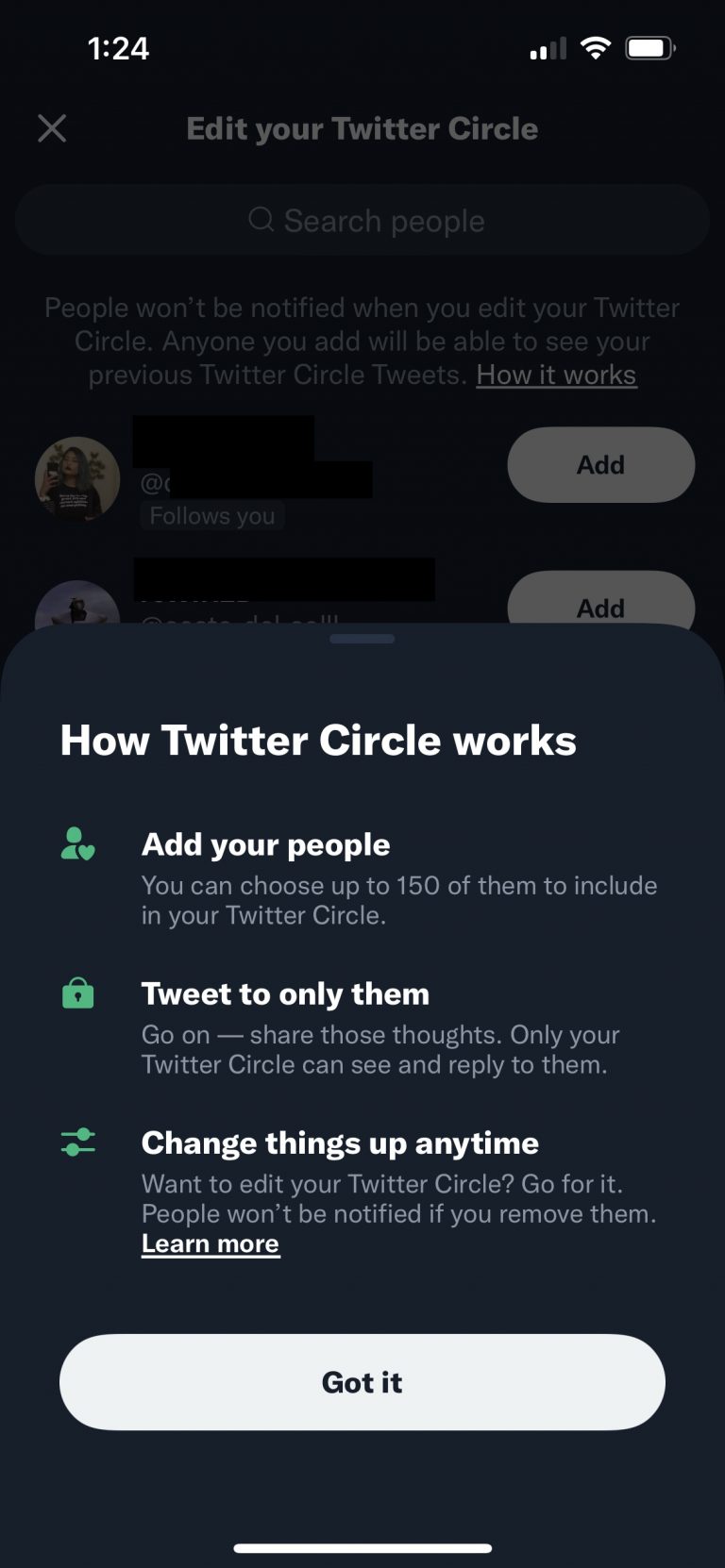Open the How it works link
Viewport: 725px width, 1568px height.
click(x=555, y=375)
